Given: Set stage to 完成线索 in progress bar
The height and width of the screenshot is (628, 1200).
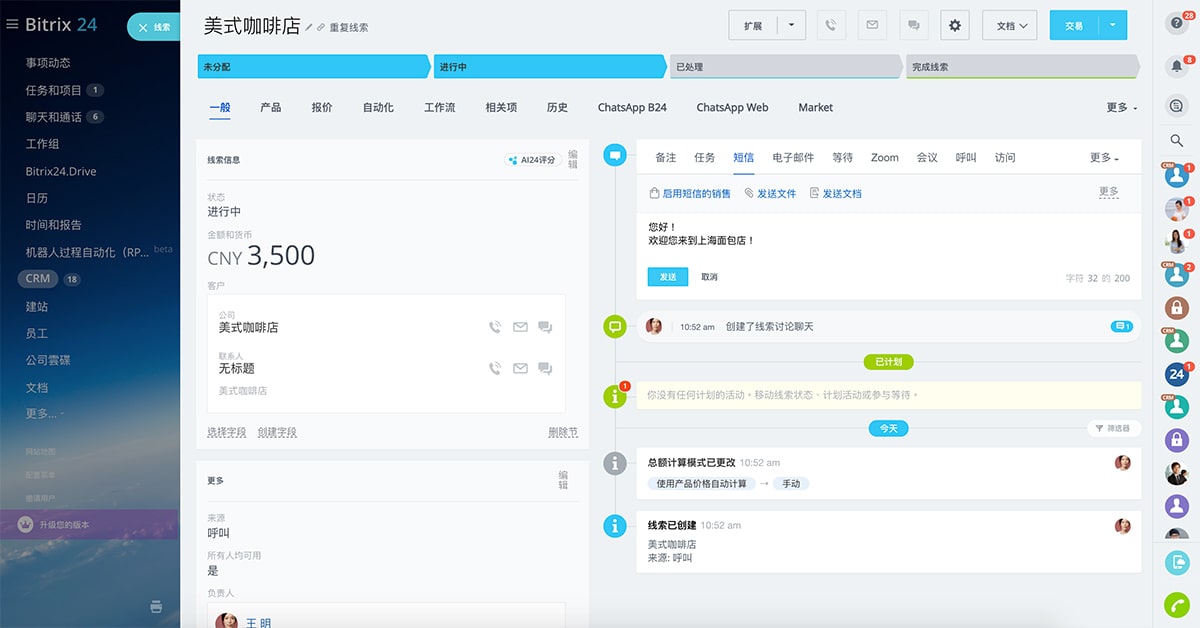Looking at the screenshot, I should 1022,67.
